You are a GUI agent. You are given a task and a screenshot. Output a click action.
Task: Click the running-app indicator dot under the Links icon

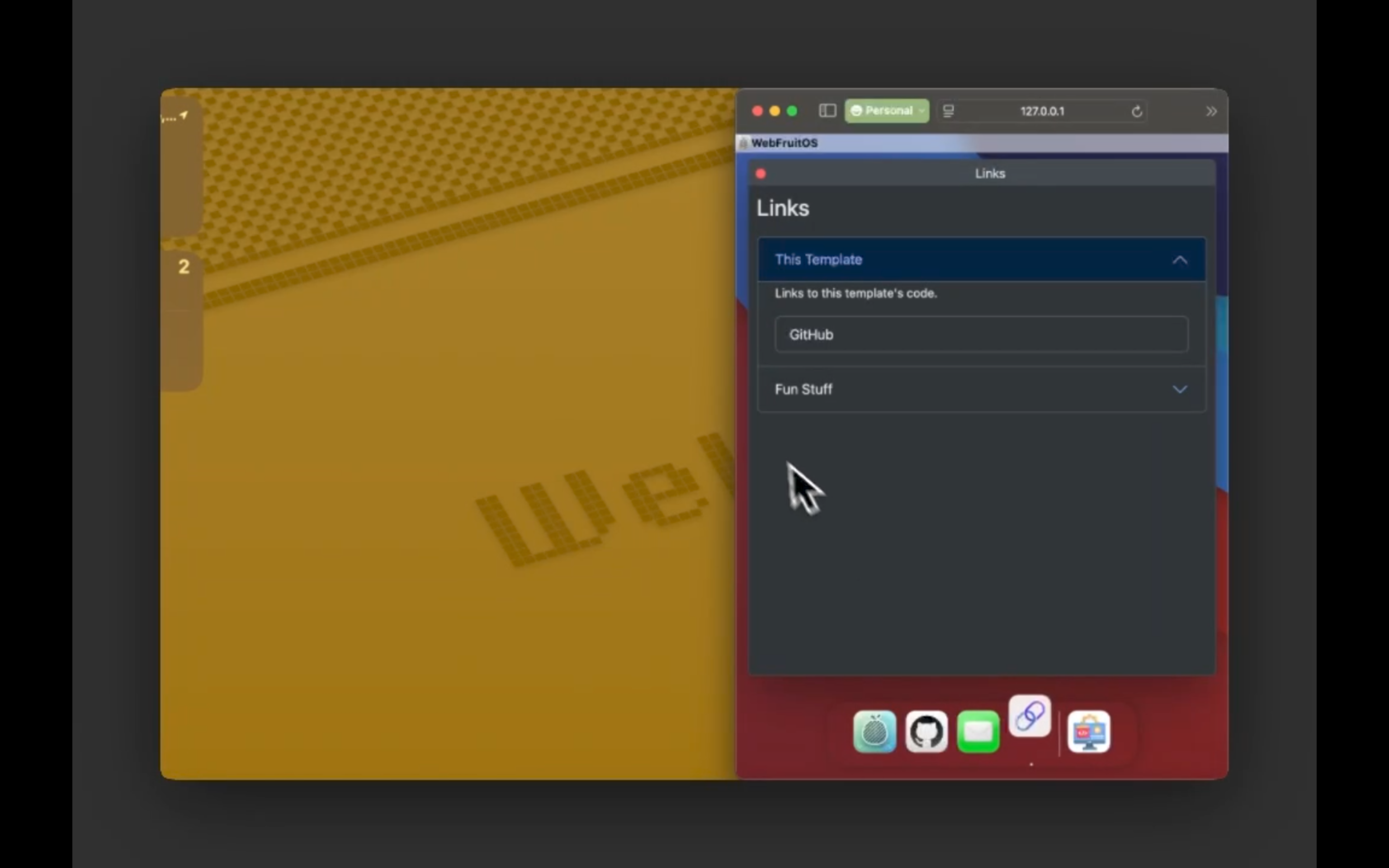[1030, 764]
